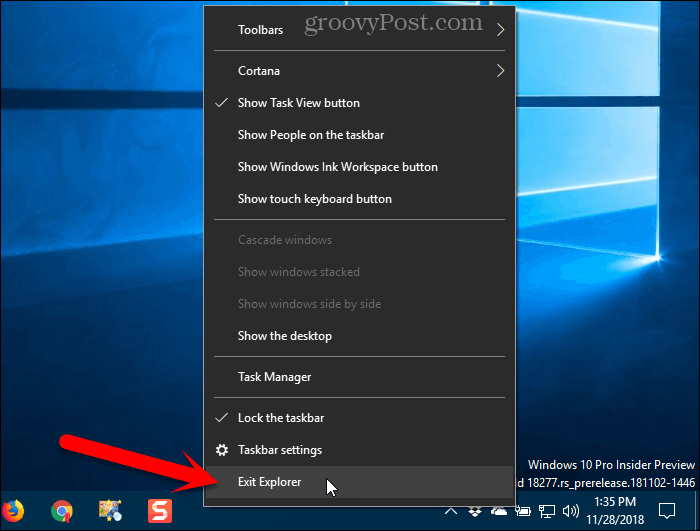Open the 1:35 PM clock and calendar
This screenshot has width=700, height=531.
click(x=615, y=510)
